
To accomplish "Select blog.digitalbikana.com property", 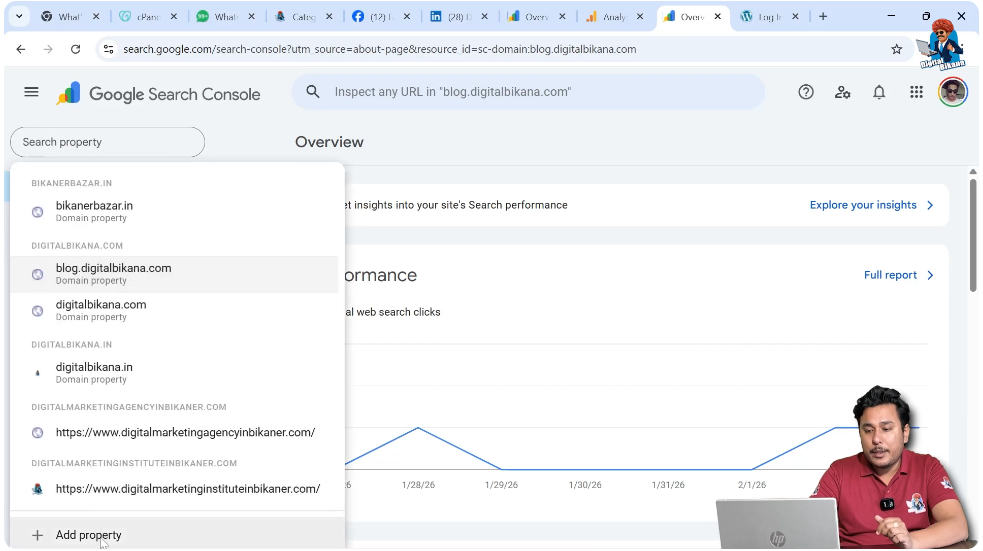I will pos(176,274).
